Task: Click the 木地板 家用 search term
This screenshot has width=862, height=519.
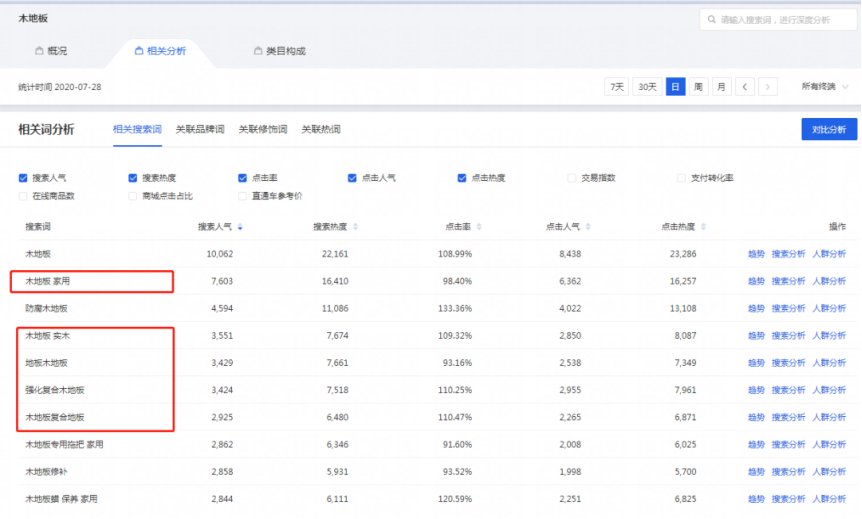Action: coord(47,281)
